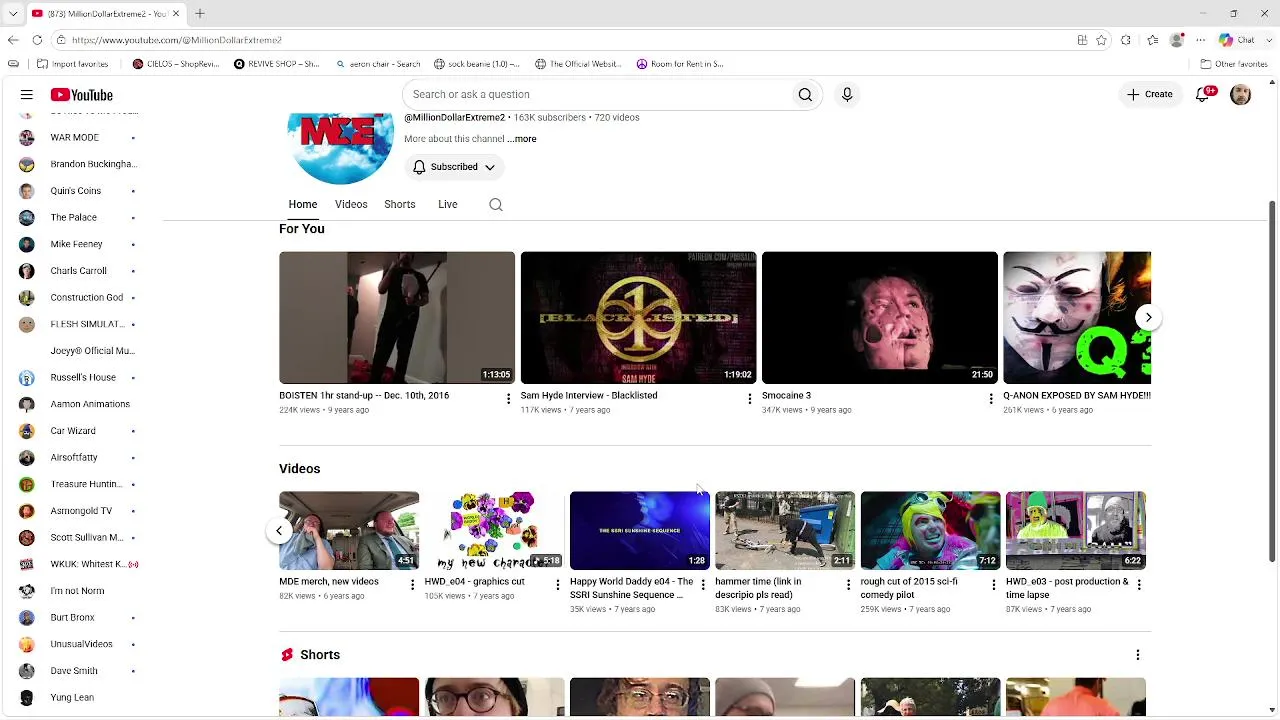Screen dimensions: 1280x720
Task: Open browser settings and more menu
Action: [x=1201, y=40]
